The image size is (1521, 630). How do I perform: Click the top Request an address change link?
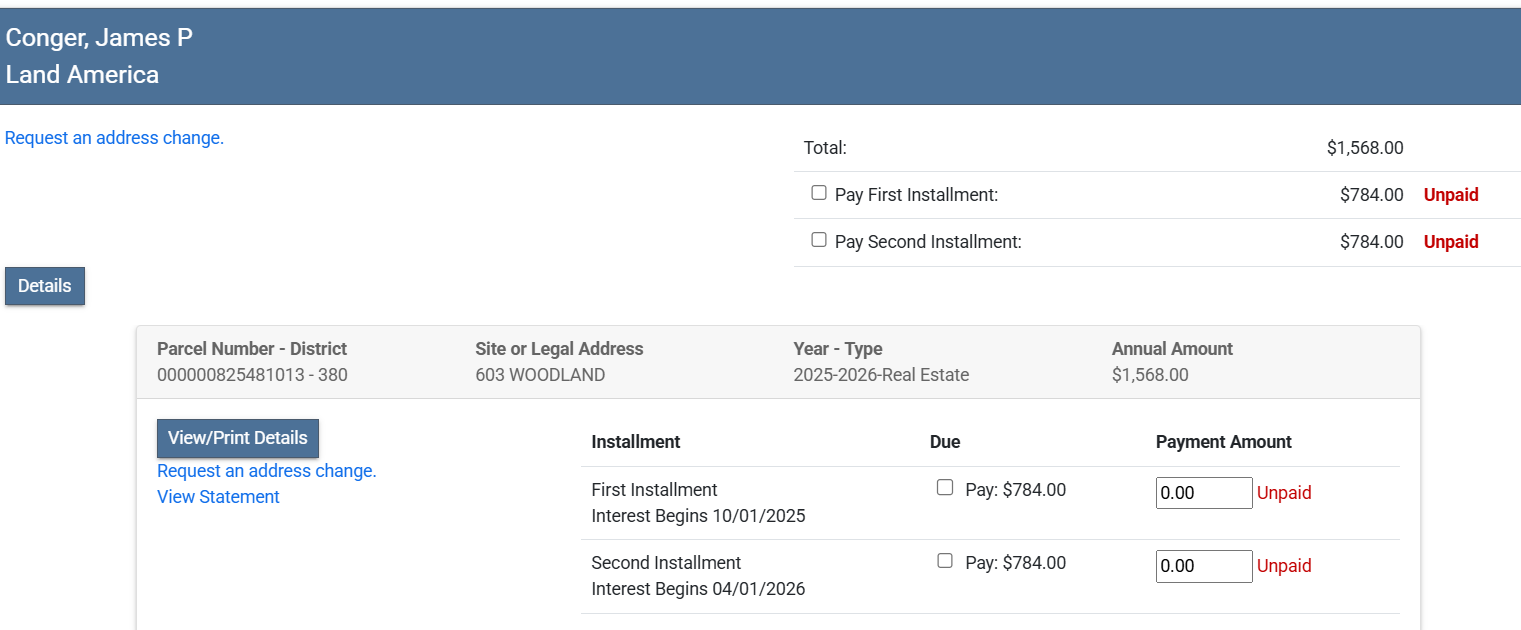pyautogui.click(x=114, y=138)
